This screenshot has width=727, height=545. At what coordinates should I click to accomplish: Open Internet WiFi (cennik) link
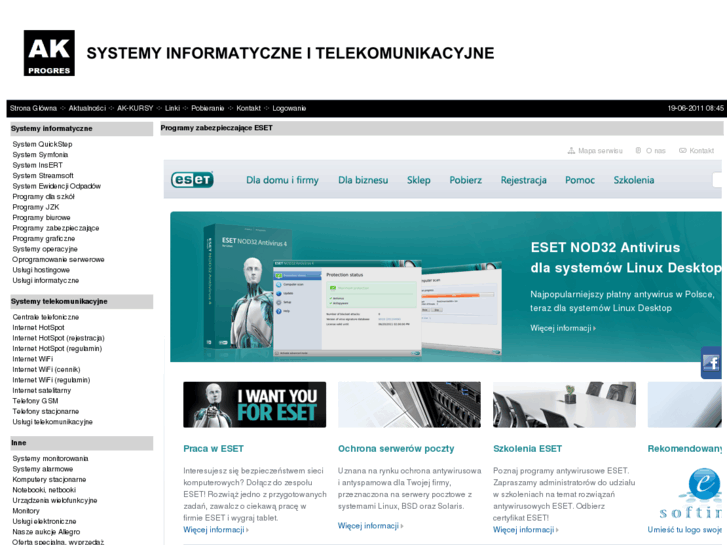46,370
